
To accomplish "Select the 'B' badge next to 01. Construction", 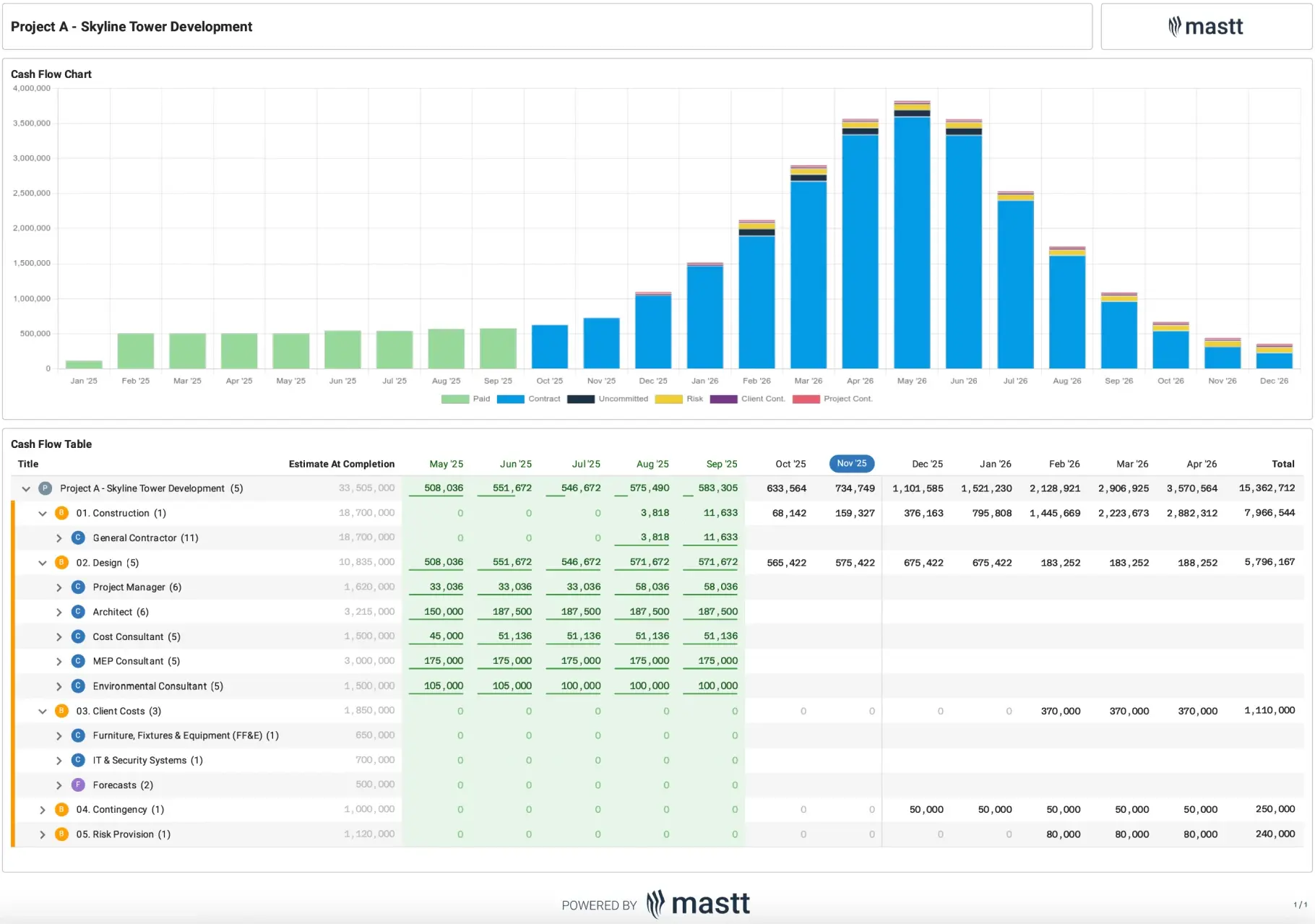I will [x=61, y=513].
